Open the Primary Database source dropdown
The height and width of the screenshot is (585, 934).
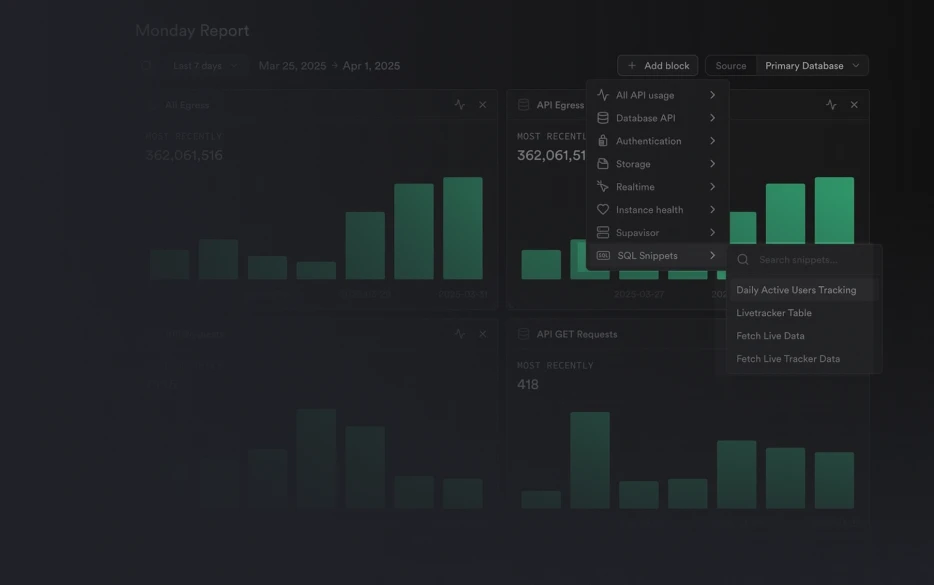coord(812,66)
